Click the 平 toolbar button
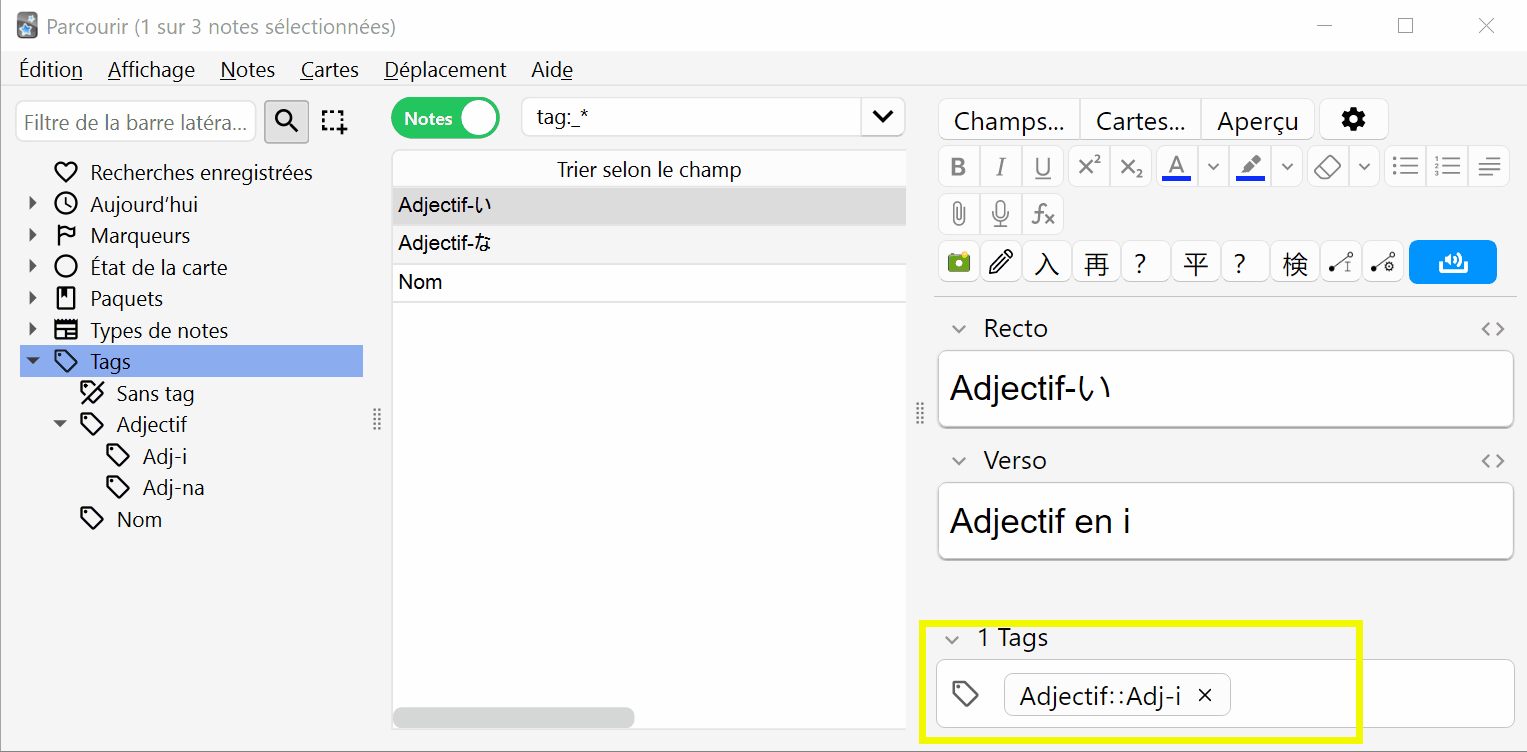Viewport: 1527px width, 752px height. point(1195,262)
